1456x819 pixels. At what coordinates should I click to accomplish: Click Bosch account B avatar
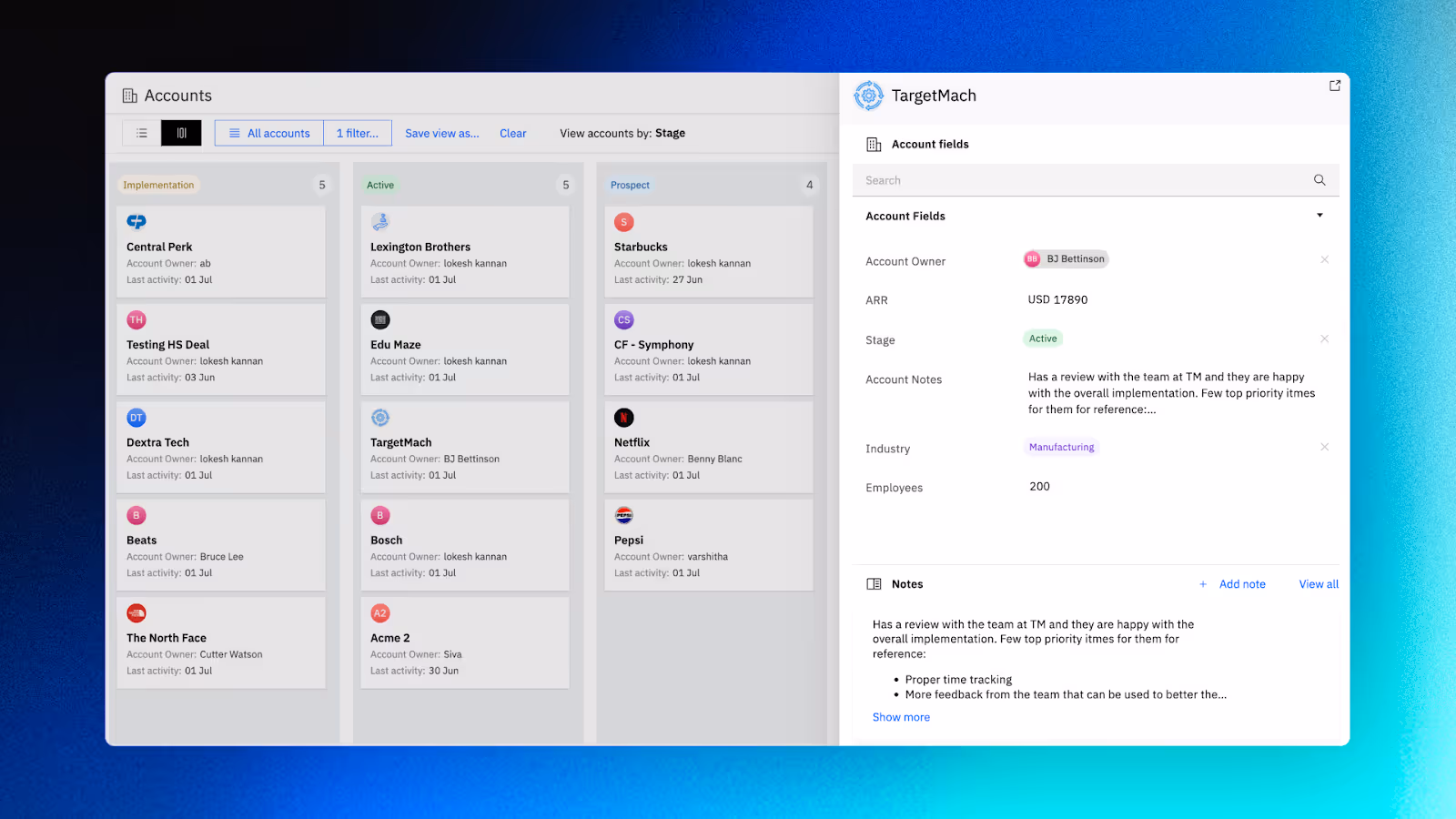pyautogui.click(x=380, y=515)
